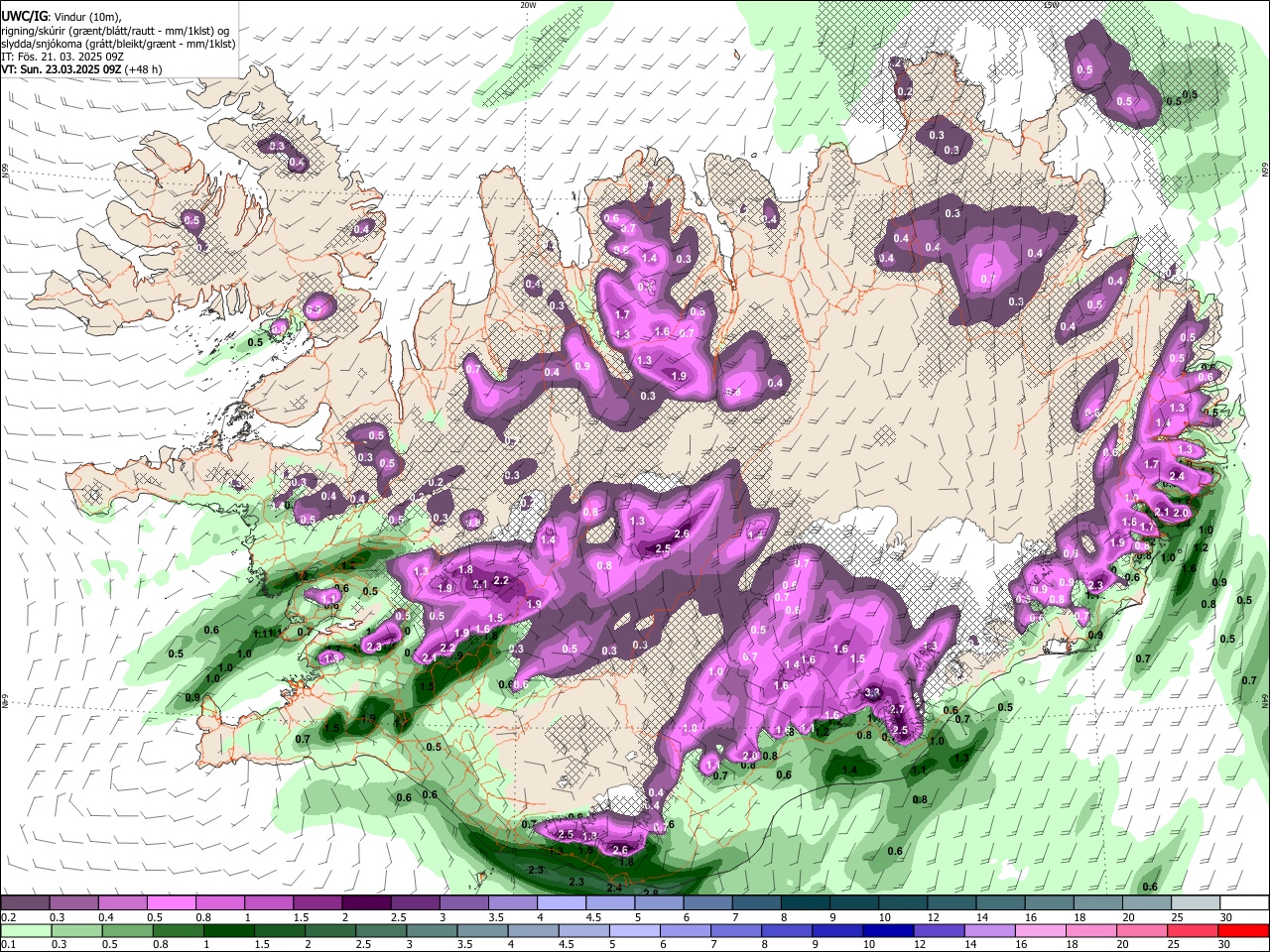Select the darkest green 1–1.5 rain swatch
The height and width of the screenshot is (952, 1270).
(x=229, y=930)
